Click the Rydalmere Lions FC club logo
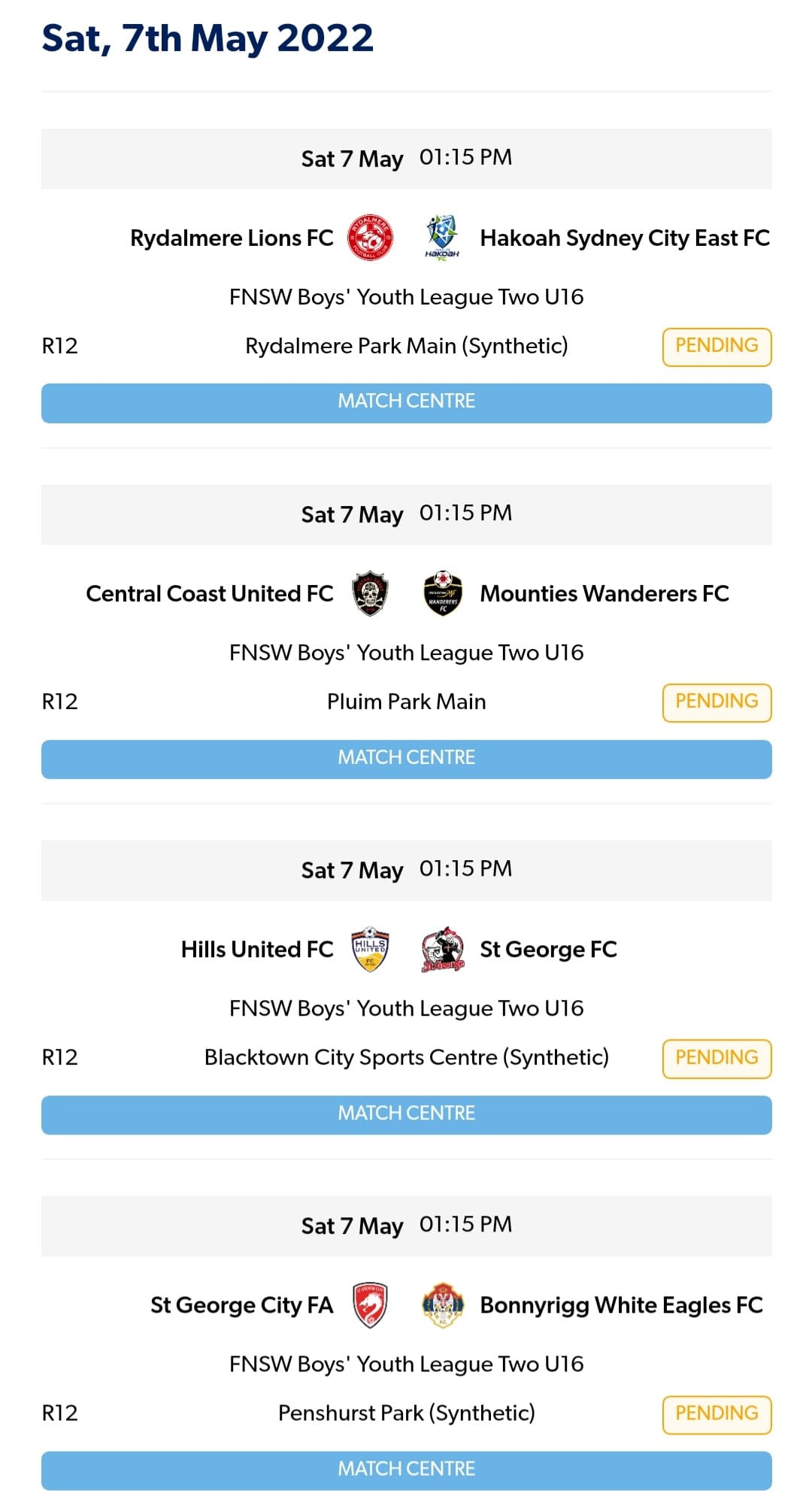 pos(370,238)
